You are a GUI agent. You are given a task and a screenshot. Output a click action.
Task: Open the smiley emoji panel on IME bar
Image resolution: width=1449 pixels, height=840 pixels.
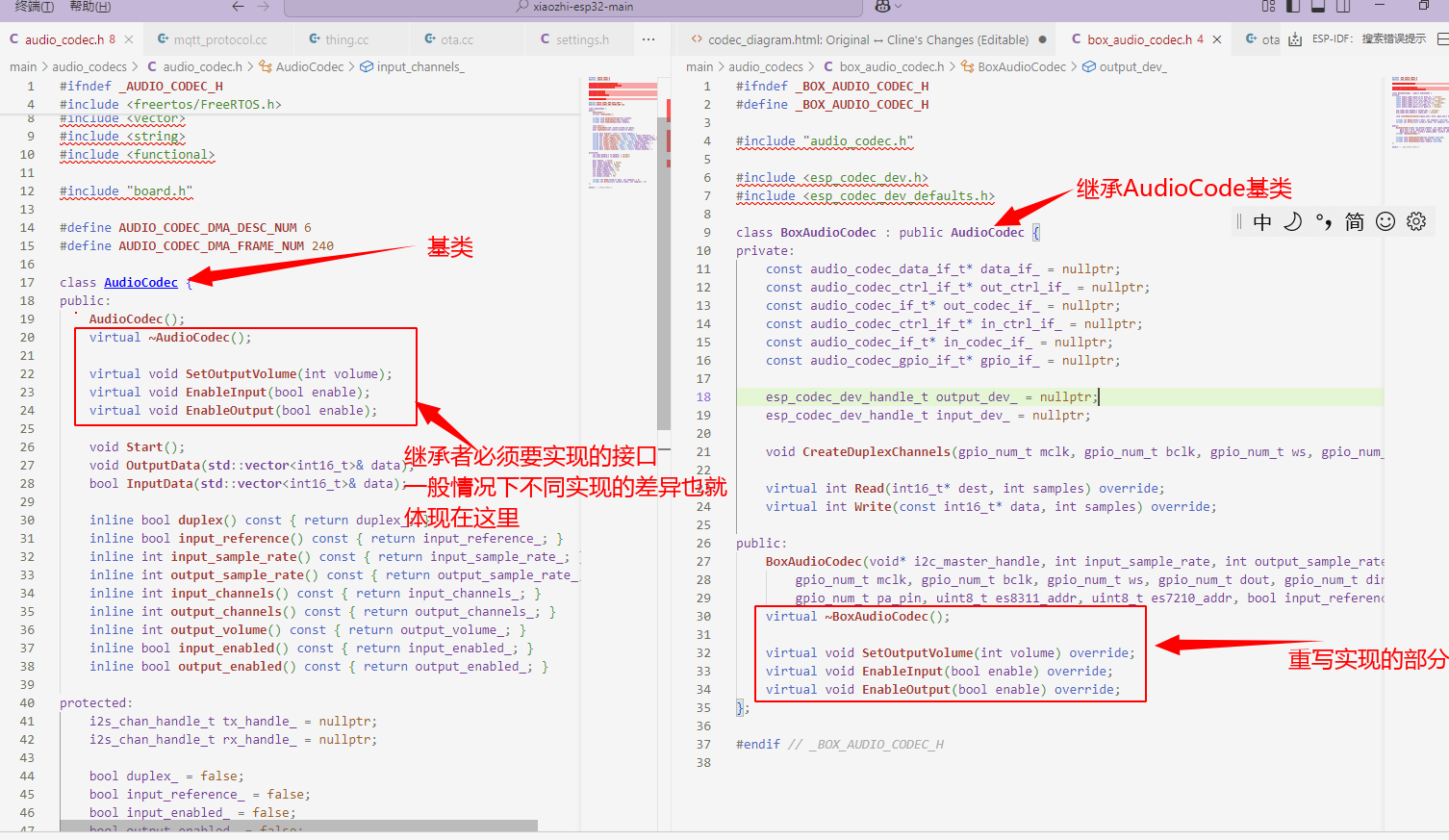1385,222
